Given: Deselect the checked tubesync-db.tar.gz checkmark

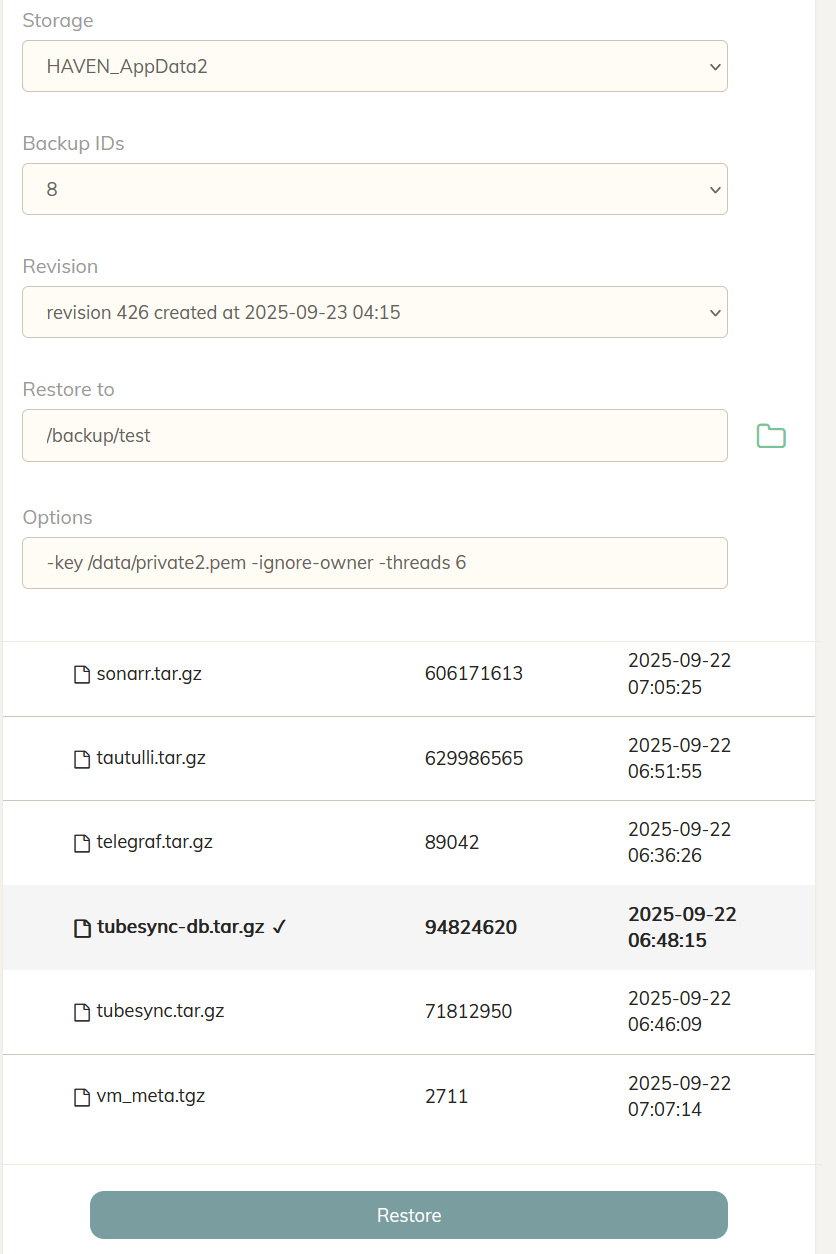Looking at the screenshot, I should point(280,927).
